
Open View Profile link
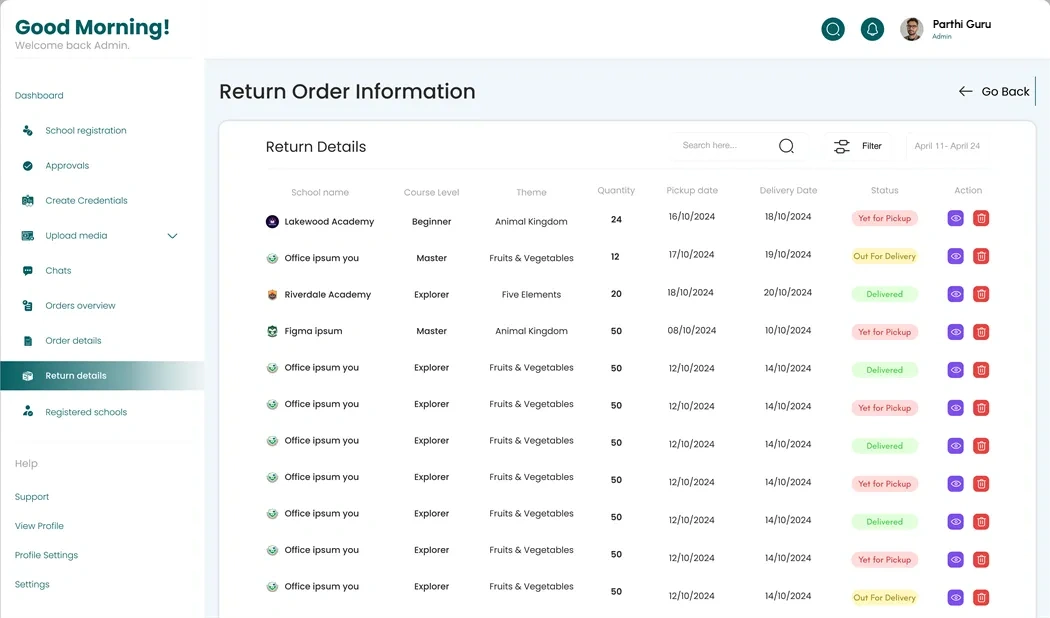39,526
